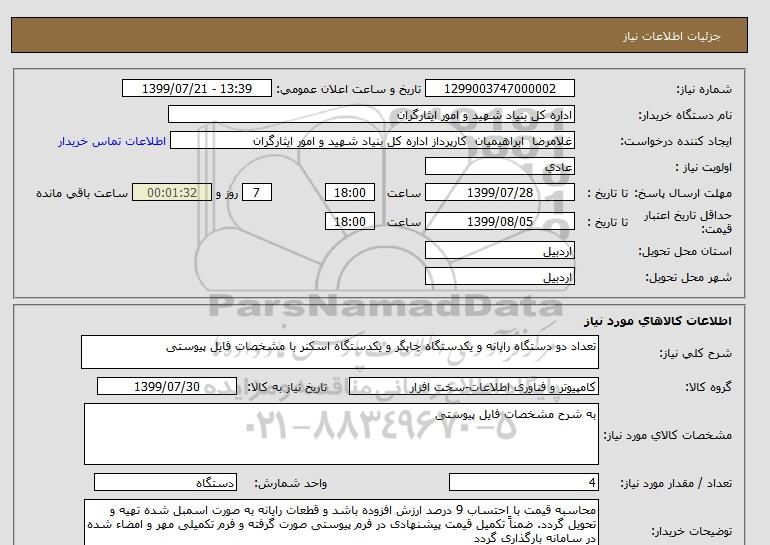Click the تعداد / مقدار مورد نیاز label
This screenshot has height=545, width=770.
pos(676,484)
